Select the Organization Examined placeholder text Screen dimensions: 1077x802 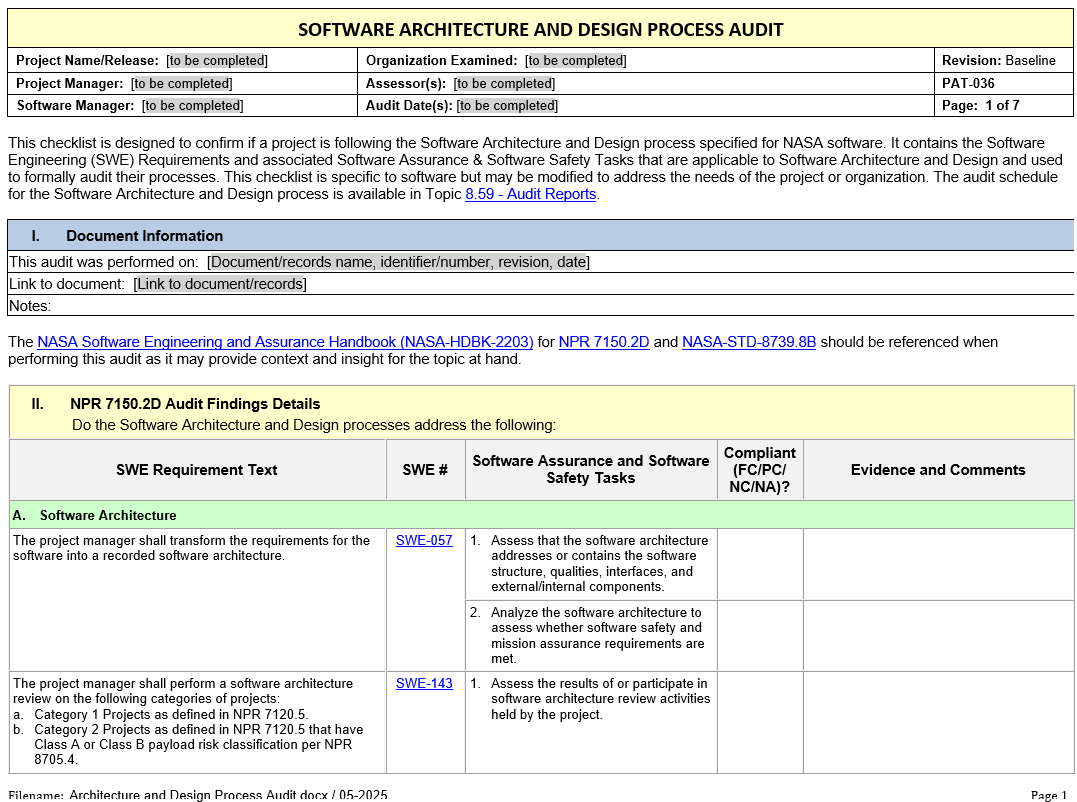click(x=576, y=61)
